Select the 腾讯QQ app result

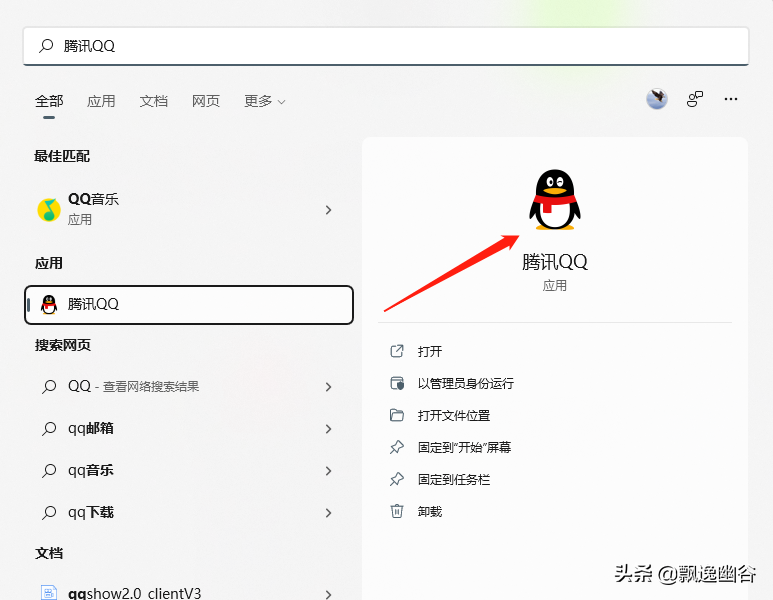[189, 305]
